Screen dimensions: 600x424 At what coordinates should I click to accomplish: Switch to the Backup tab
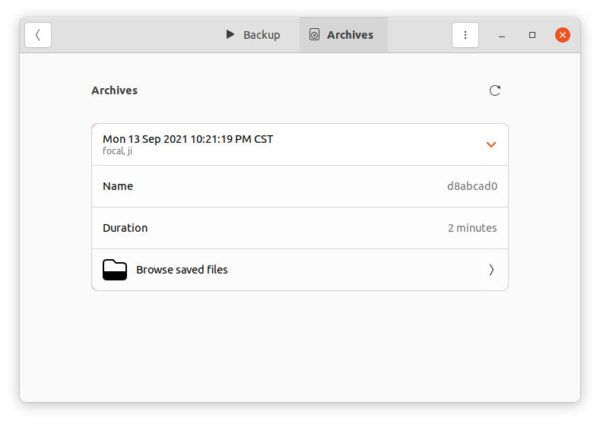tap(253, 35)
